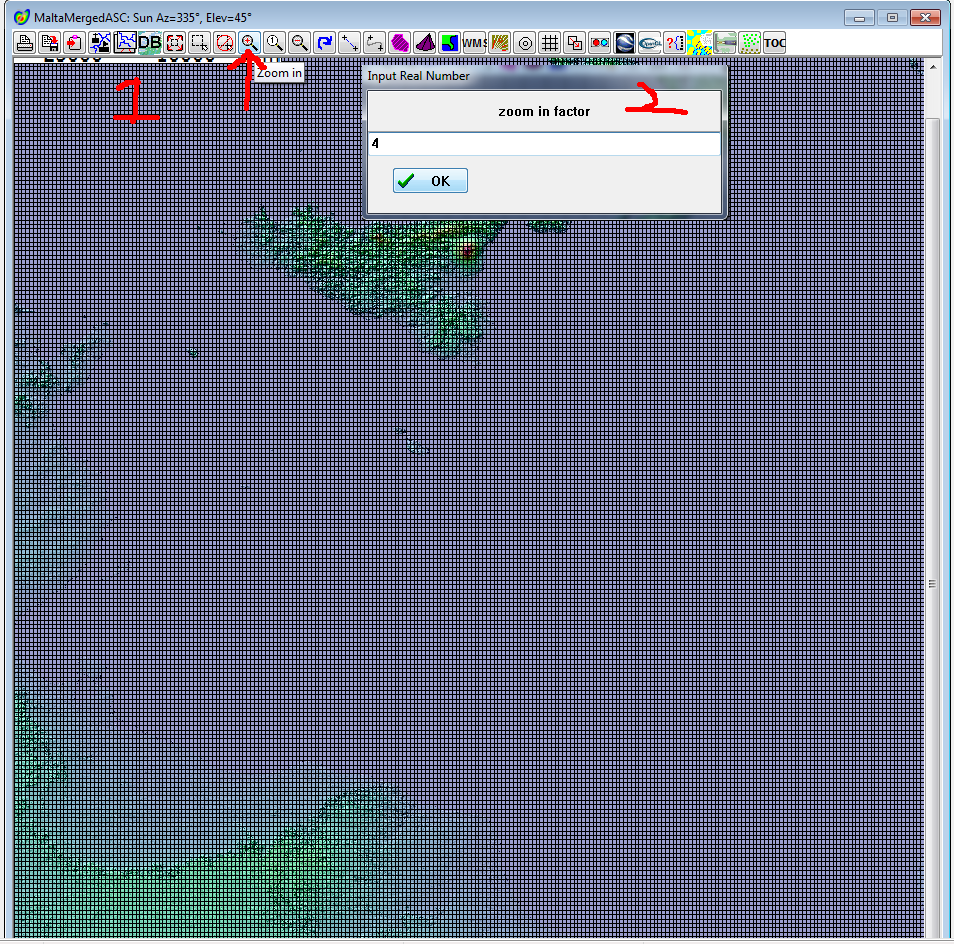
Task: Click the red-cyan anaglyph glasses icon
Action: coord(599,43)
